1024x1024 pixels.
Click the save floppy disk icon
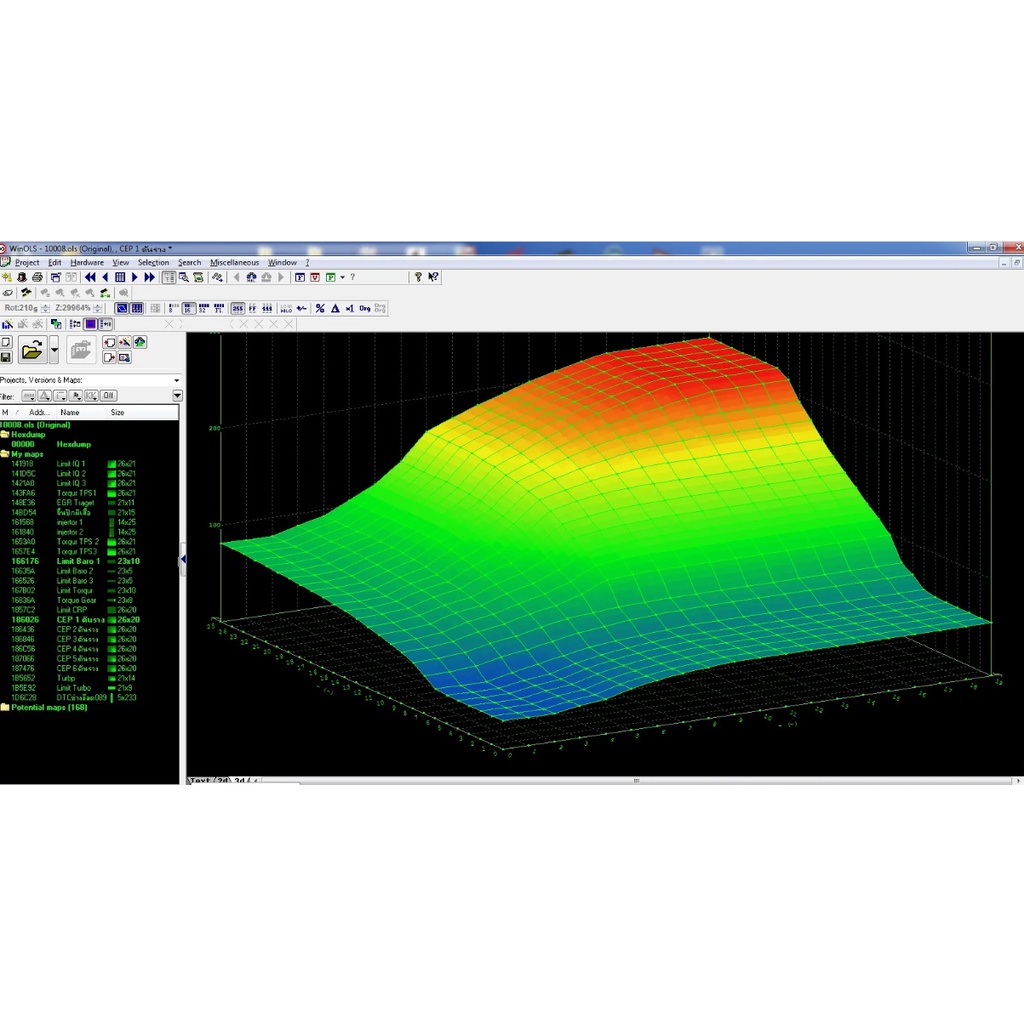tap(6, 357)
